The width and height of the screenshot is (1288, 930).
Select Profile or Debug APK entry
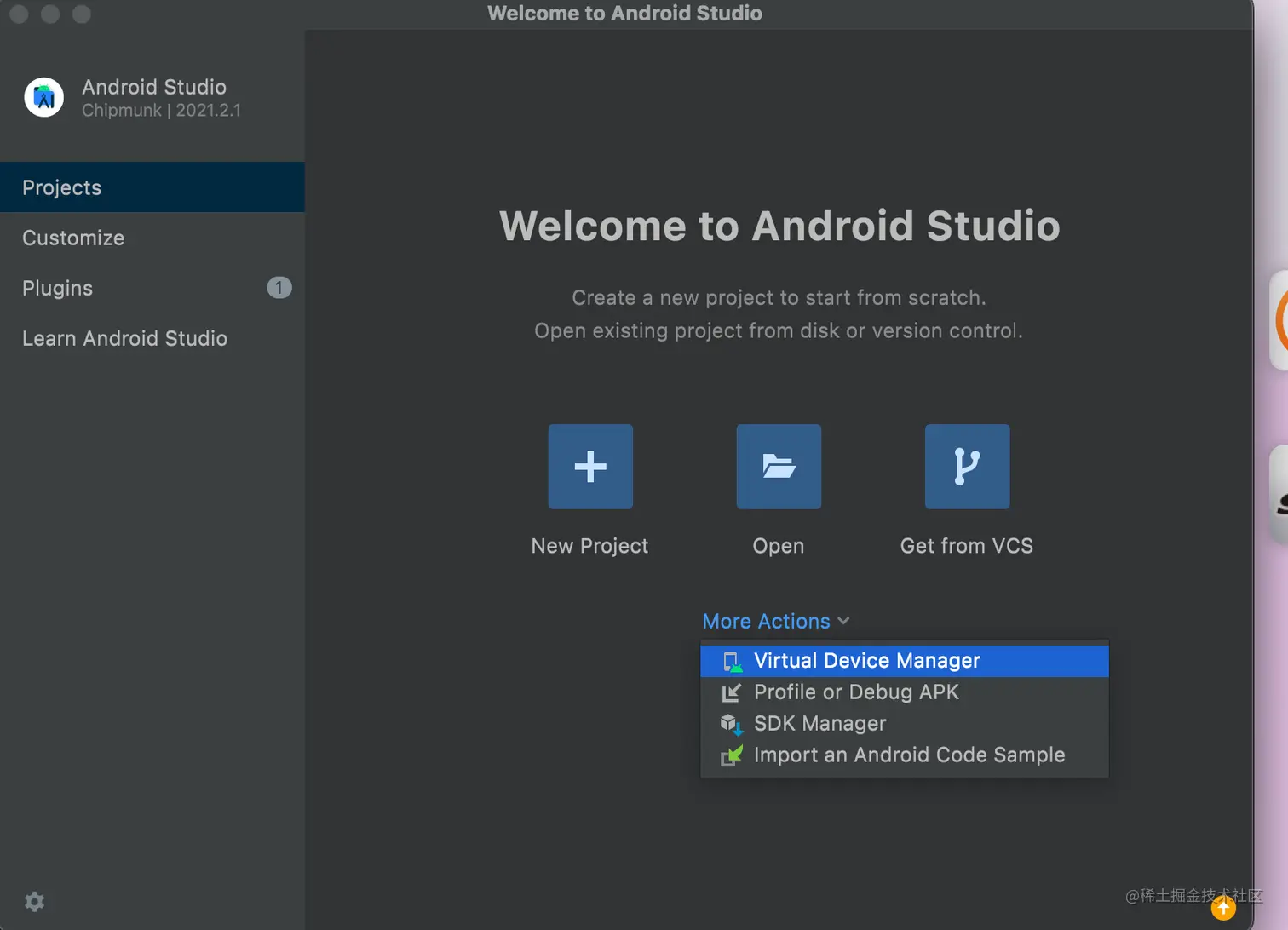pyautogui.click(x=905, y=692)
